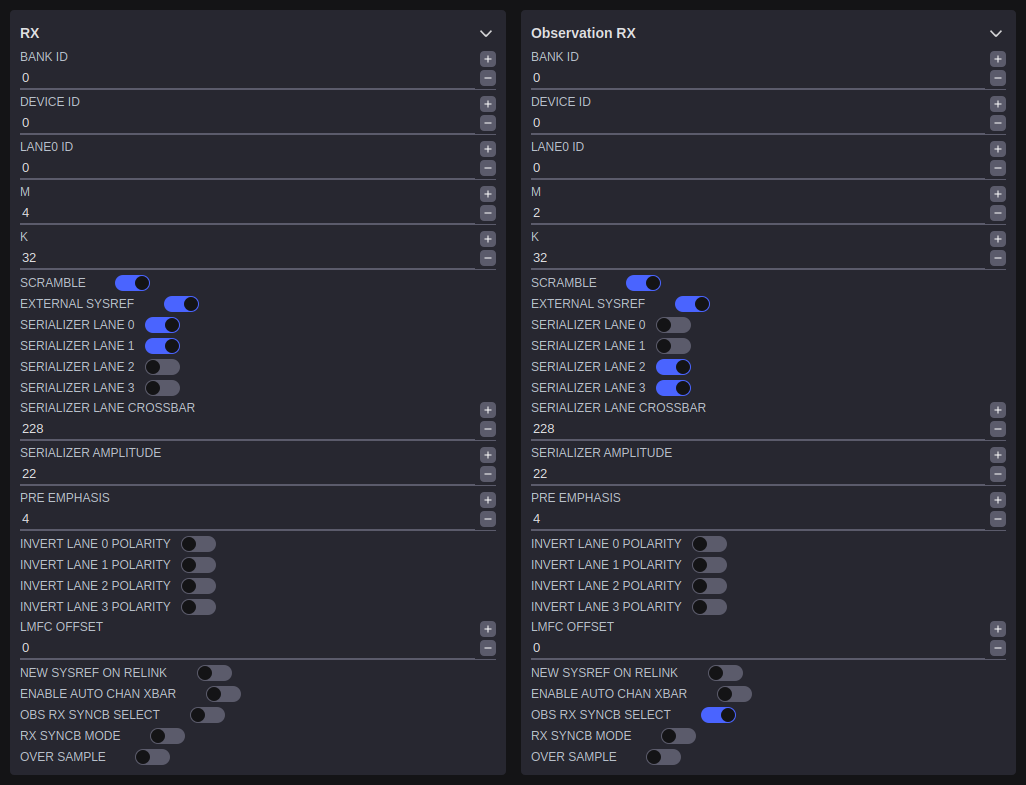Image resolution: width=1026 pixels, height=785 pixels.
Task: Increase RX LMFC OFFSET
Action: [487, 629]
